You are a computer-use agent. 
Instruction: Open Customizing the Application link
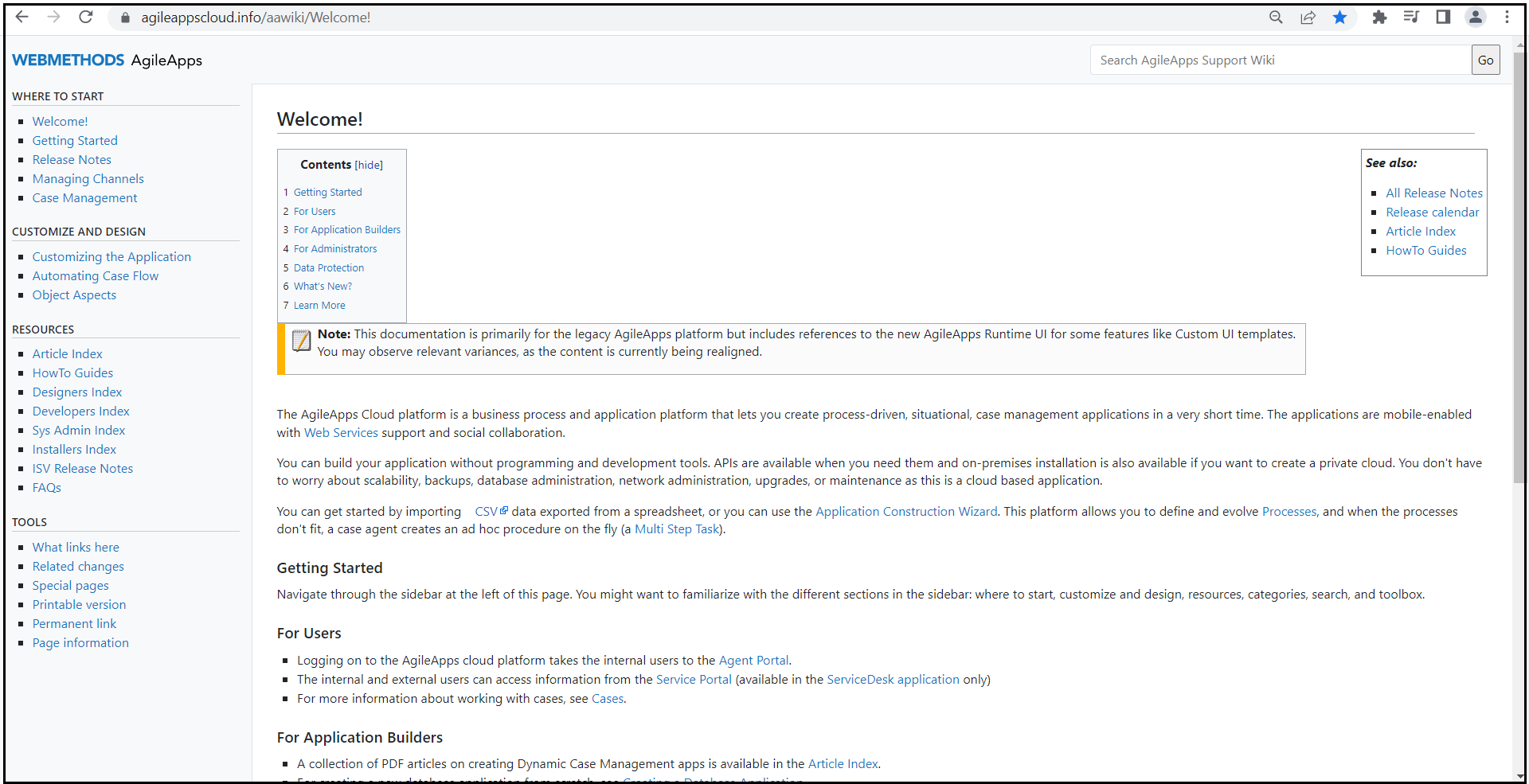[111, 257]
